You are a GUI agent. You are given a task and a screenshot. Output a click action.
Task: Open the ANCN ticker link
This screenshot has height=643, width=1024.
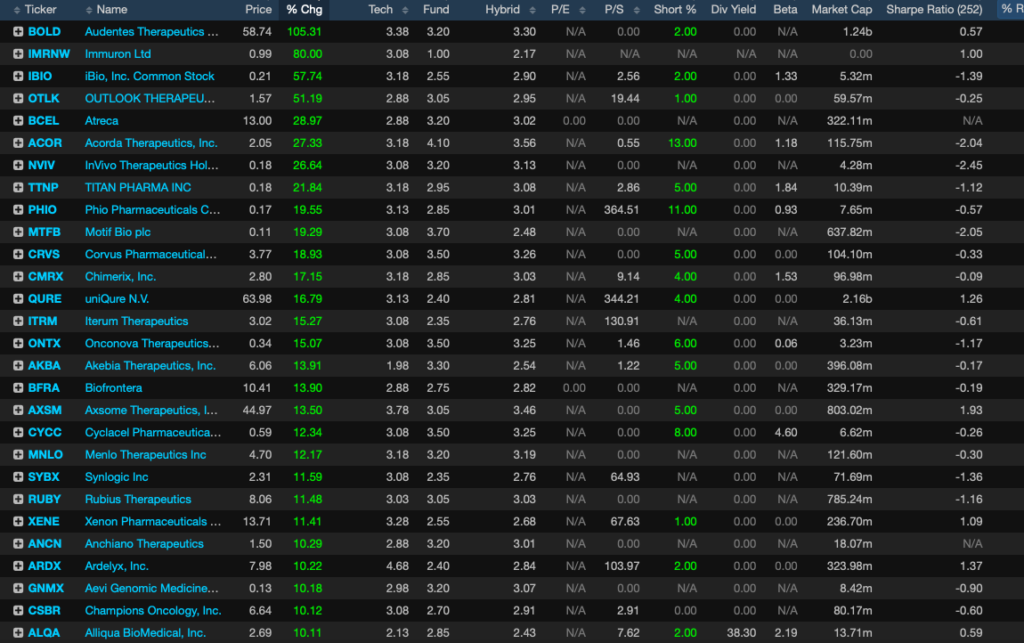pyautogui.click(x=44, y=543)
